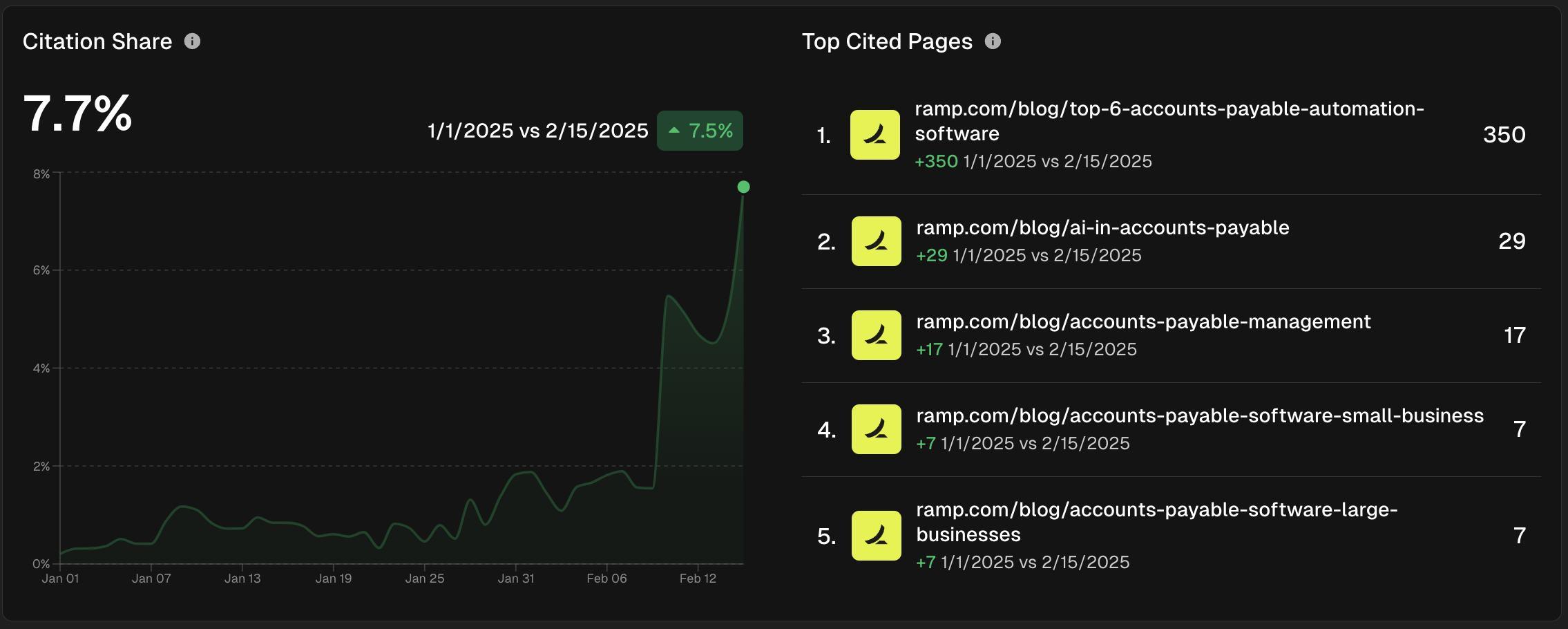Click the Top Cited Pages heading
The width and height of the screenshot is (1568, 629).
887,41
